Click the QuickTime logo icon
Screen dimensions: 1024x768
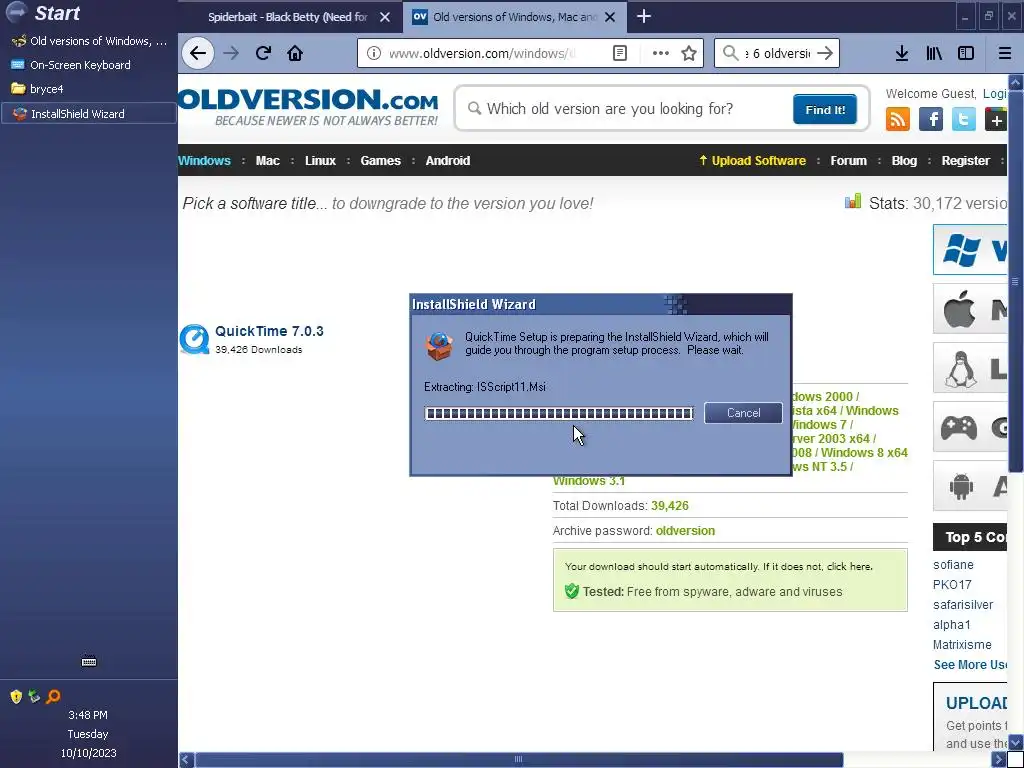click(194, 340)
